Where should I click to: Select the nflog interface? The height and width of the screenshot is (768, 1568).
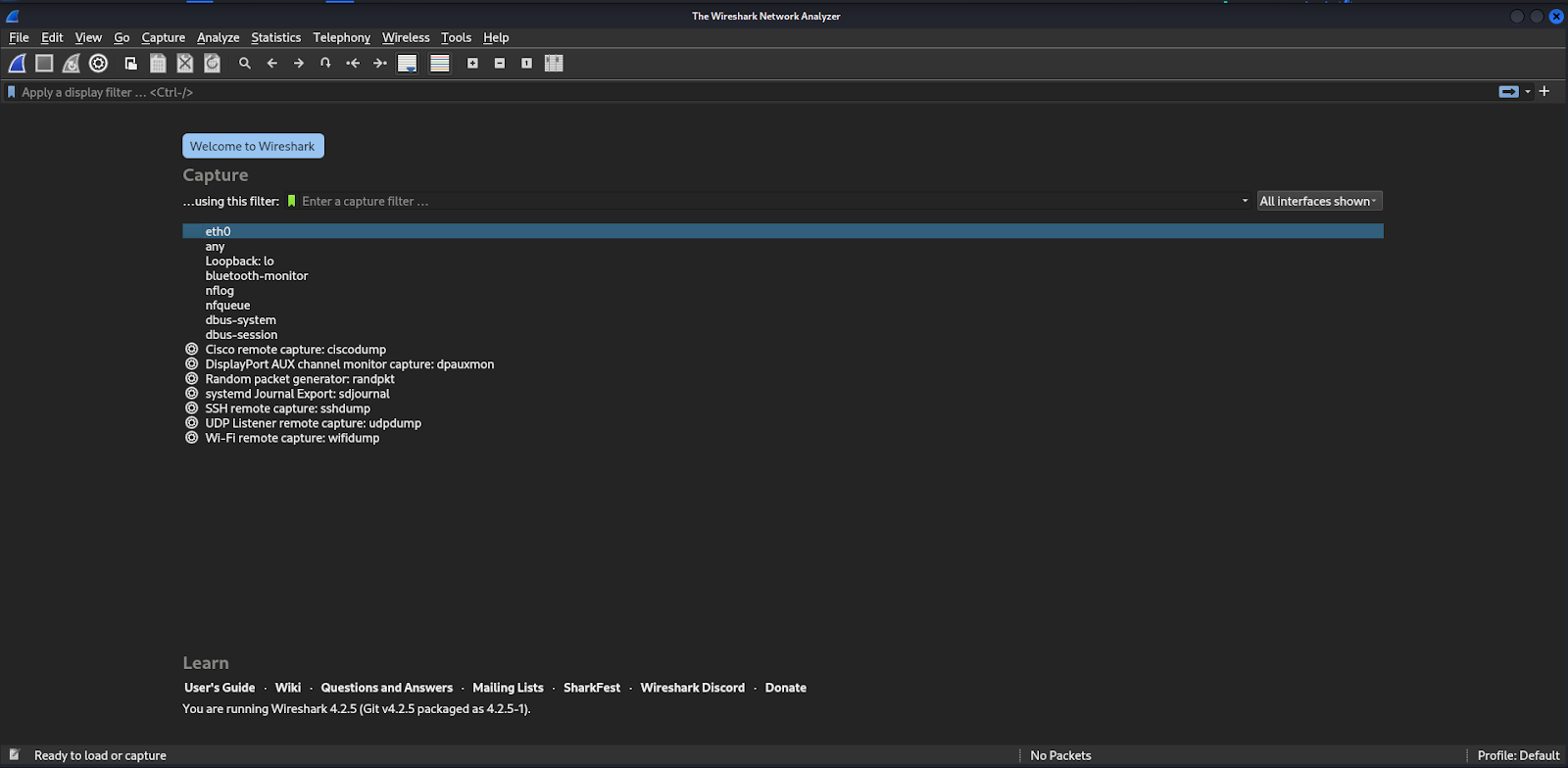point(783,290)
